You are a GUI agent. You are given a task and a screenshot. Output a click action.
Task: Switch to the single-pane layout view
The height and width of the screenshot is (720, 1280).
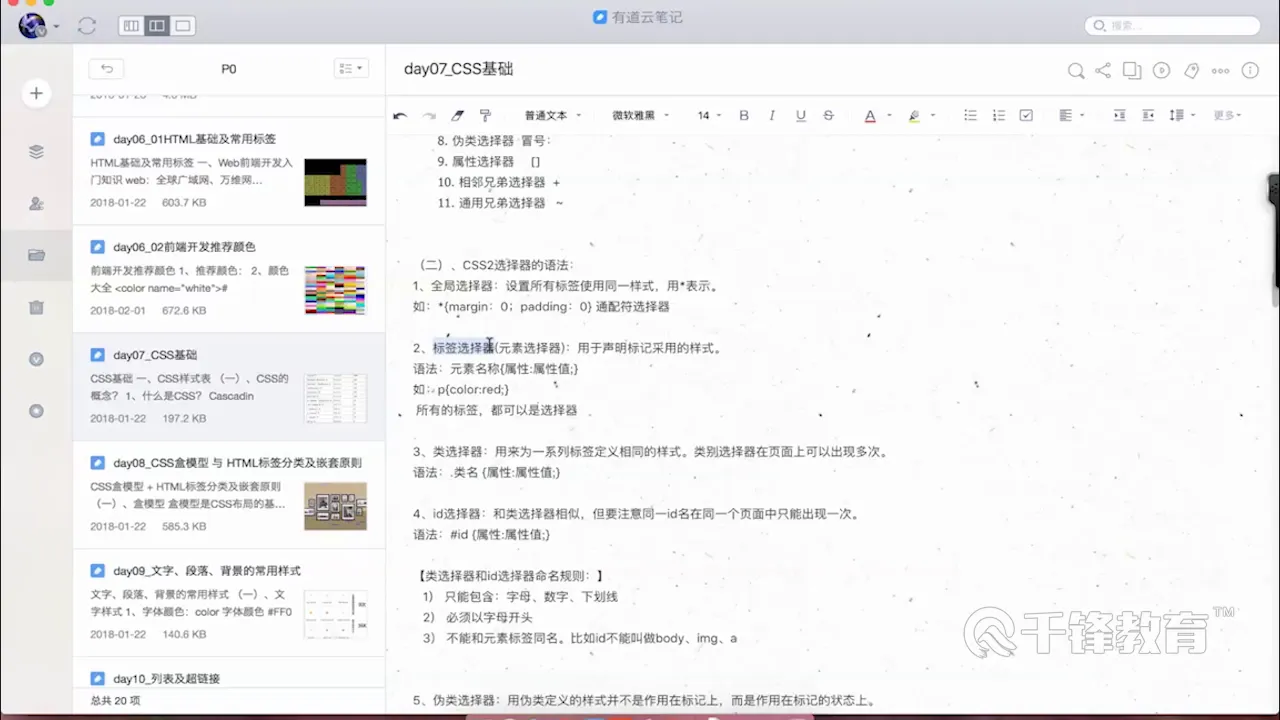[x=183, y=26]
